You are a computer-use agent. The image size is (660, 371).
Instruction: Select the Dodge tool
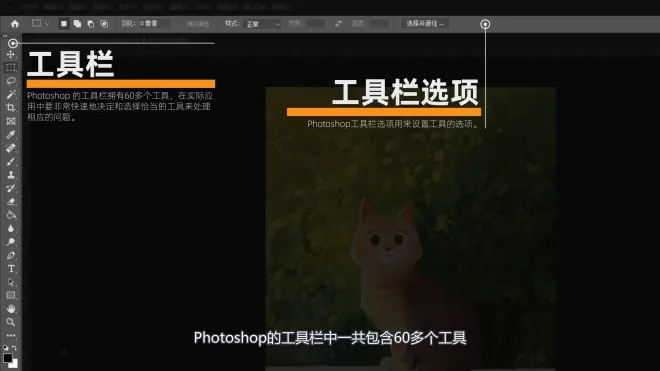11,242
